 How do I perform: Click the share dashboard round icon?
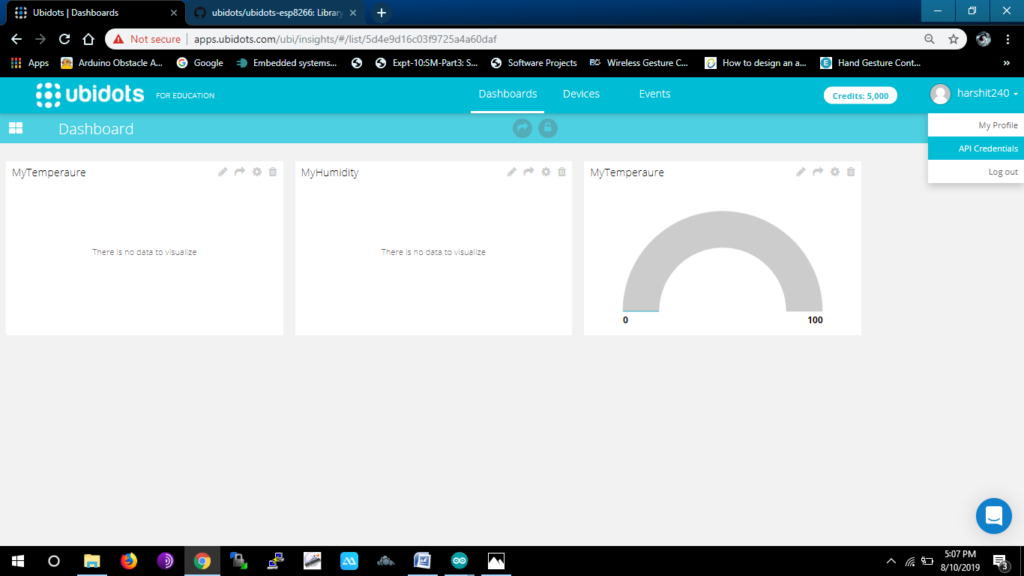[522, 128]
